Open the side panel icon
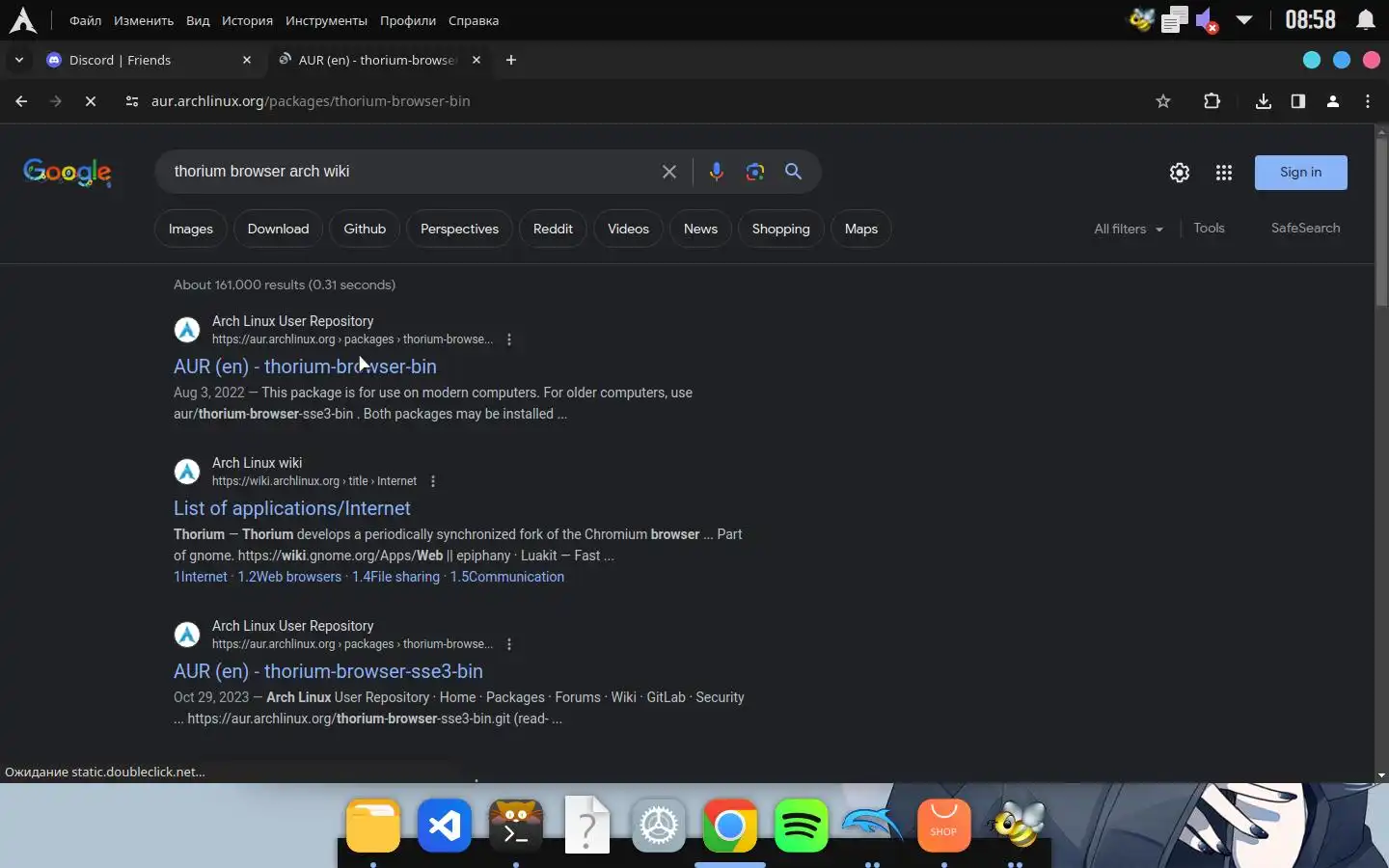Screen dimensions: 1389x868 1298,101
